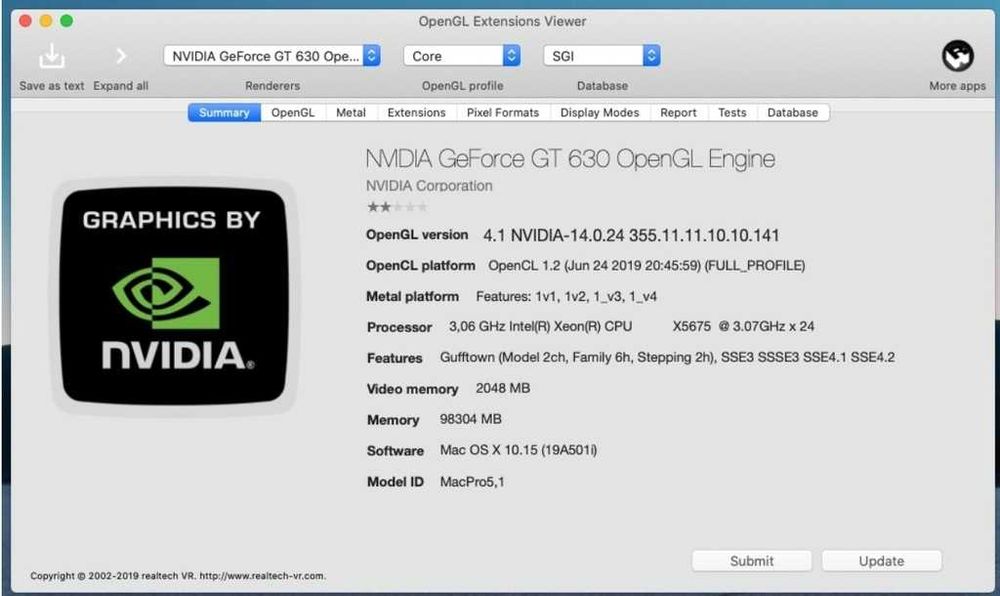
Task: Click the realtech VR copyright text
Action: pyautogui.click(x=178, y=576)
